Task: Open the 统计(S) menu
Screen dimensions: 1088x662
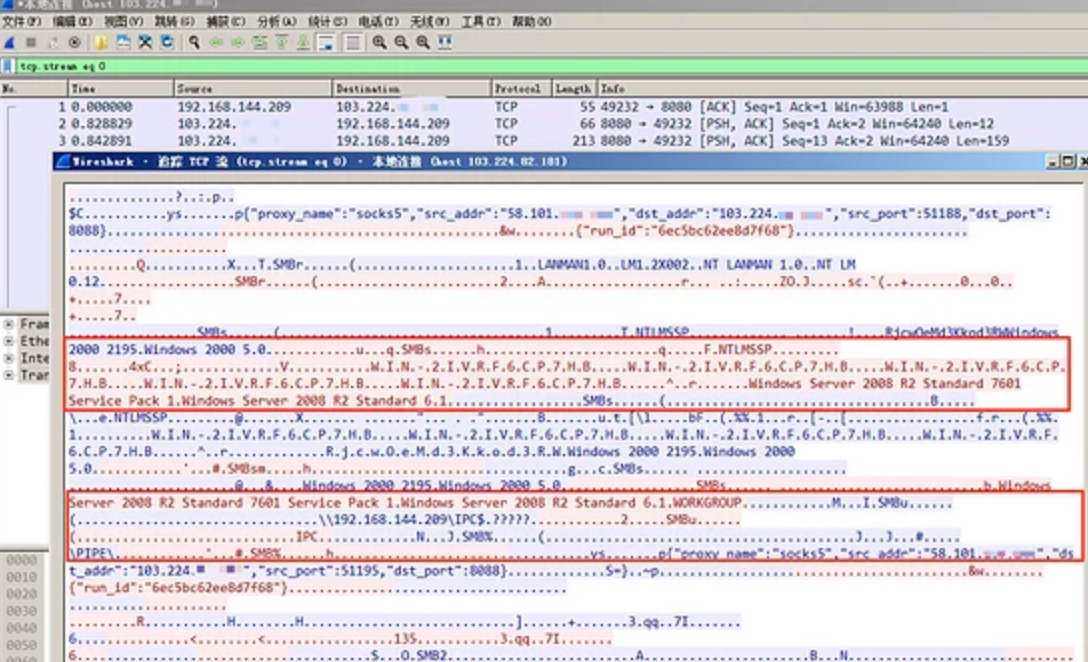Action: (328, 22)
